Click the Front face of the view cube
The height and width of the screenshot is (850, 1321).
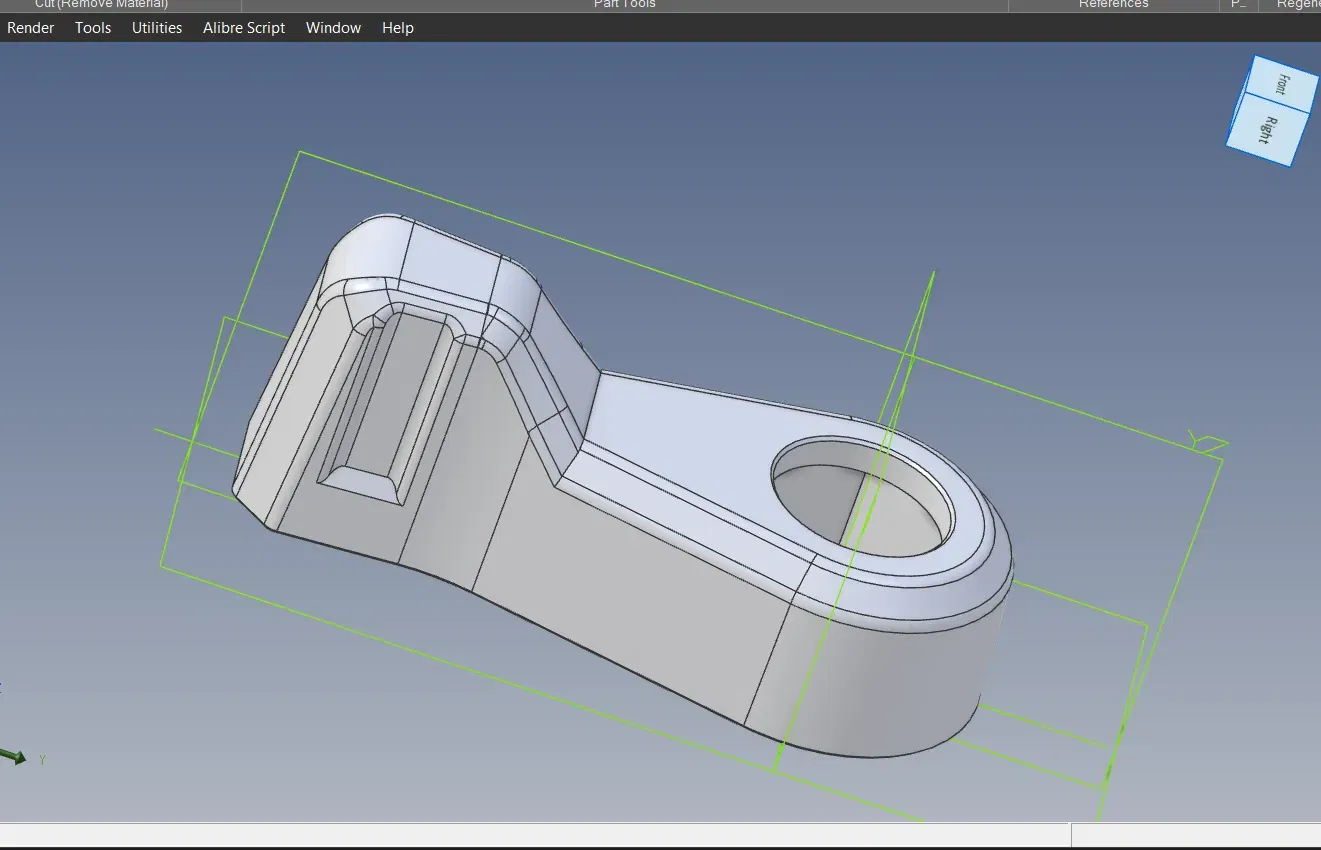click(x=1281, y=84)
